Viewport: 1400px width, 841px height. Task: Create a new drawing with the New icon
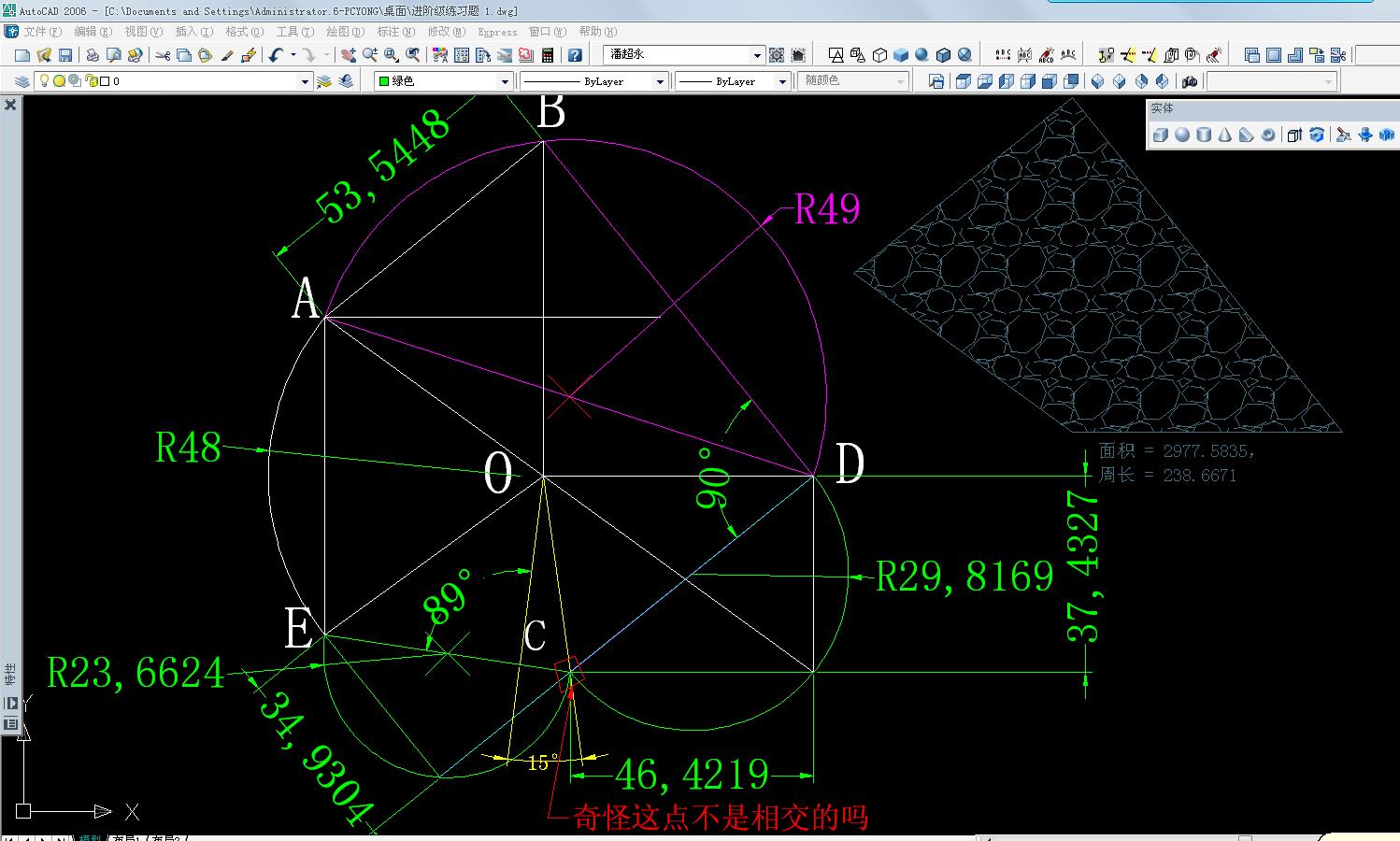point(22,55)
